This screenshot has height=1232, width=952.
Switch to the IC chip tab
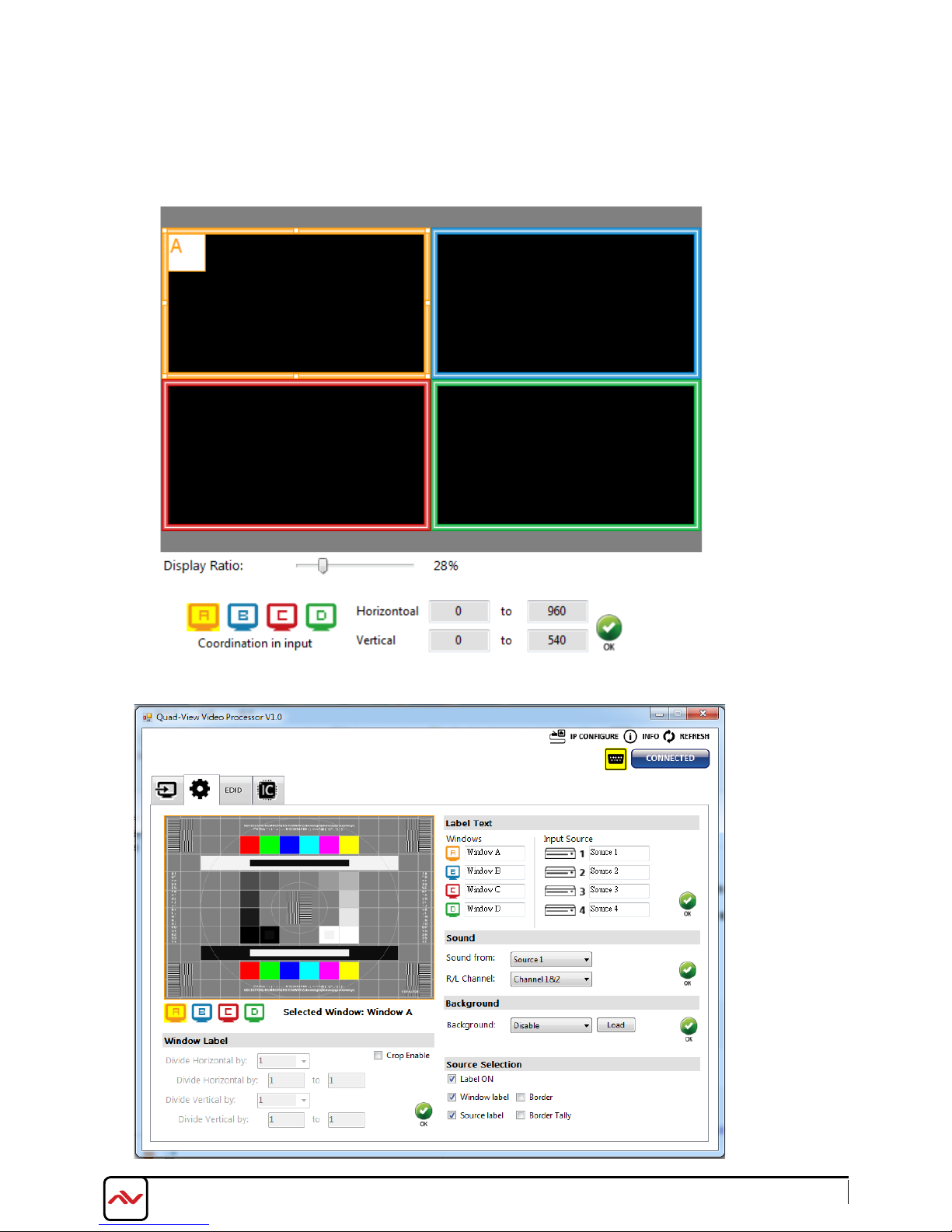click(x=267, y=790)
